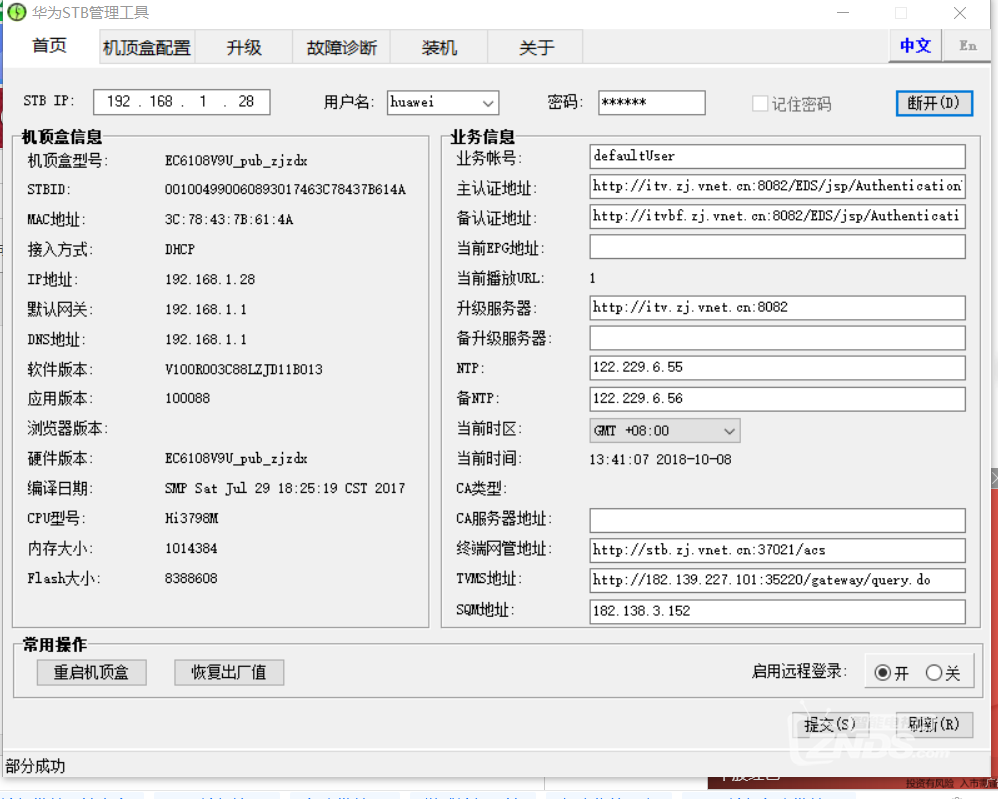Open the 关于 tab
998x799 pixels.
coord(536,47)
